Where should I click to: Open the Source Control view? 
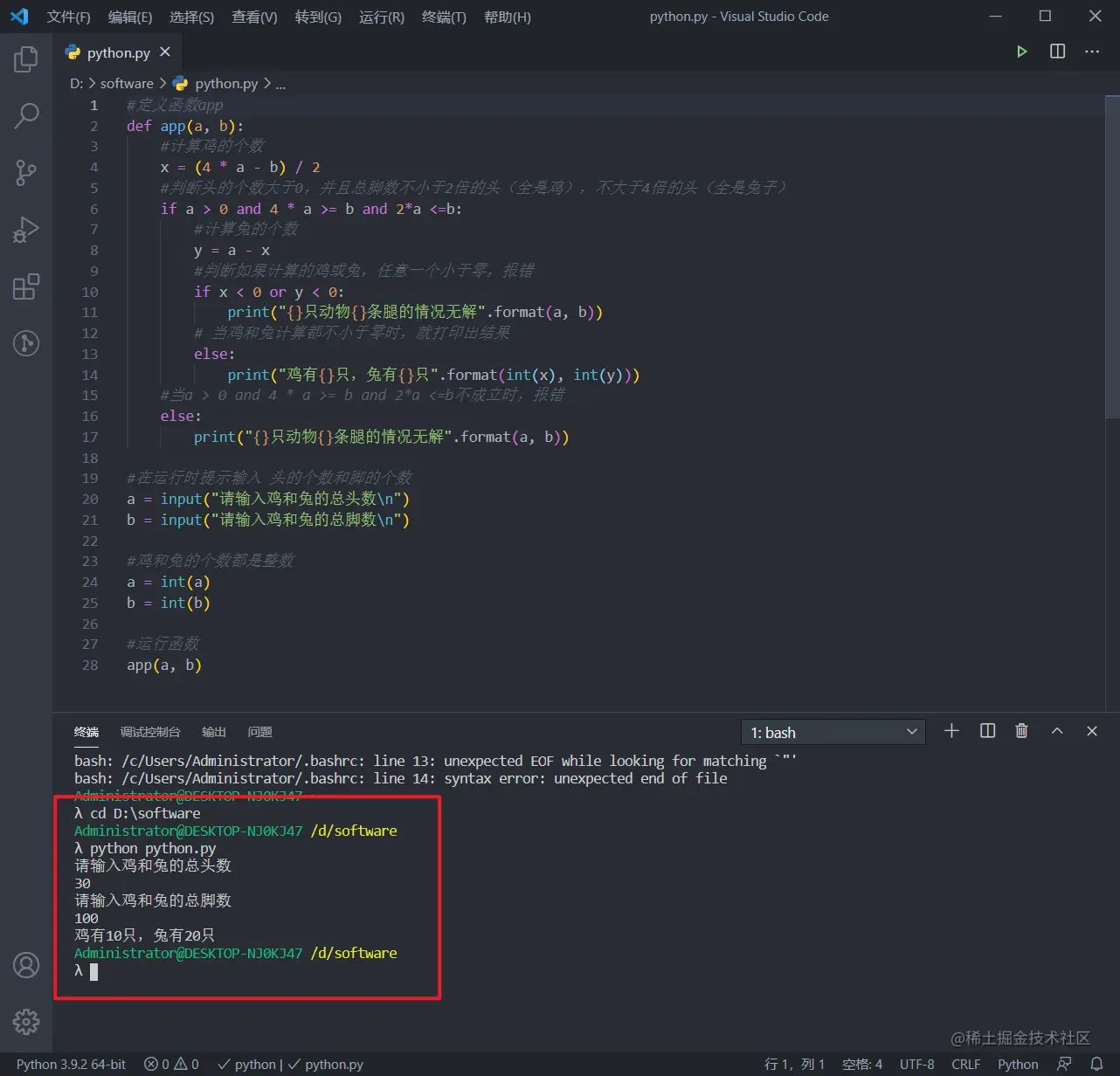(26, 172)
